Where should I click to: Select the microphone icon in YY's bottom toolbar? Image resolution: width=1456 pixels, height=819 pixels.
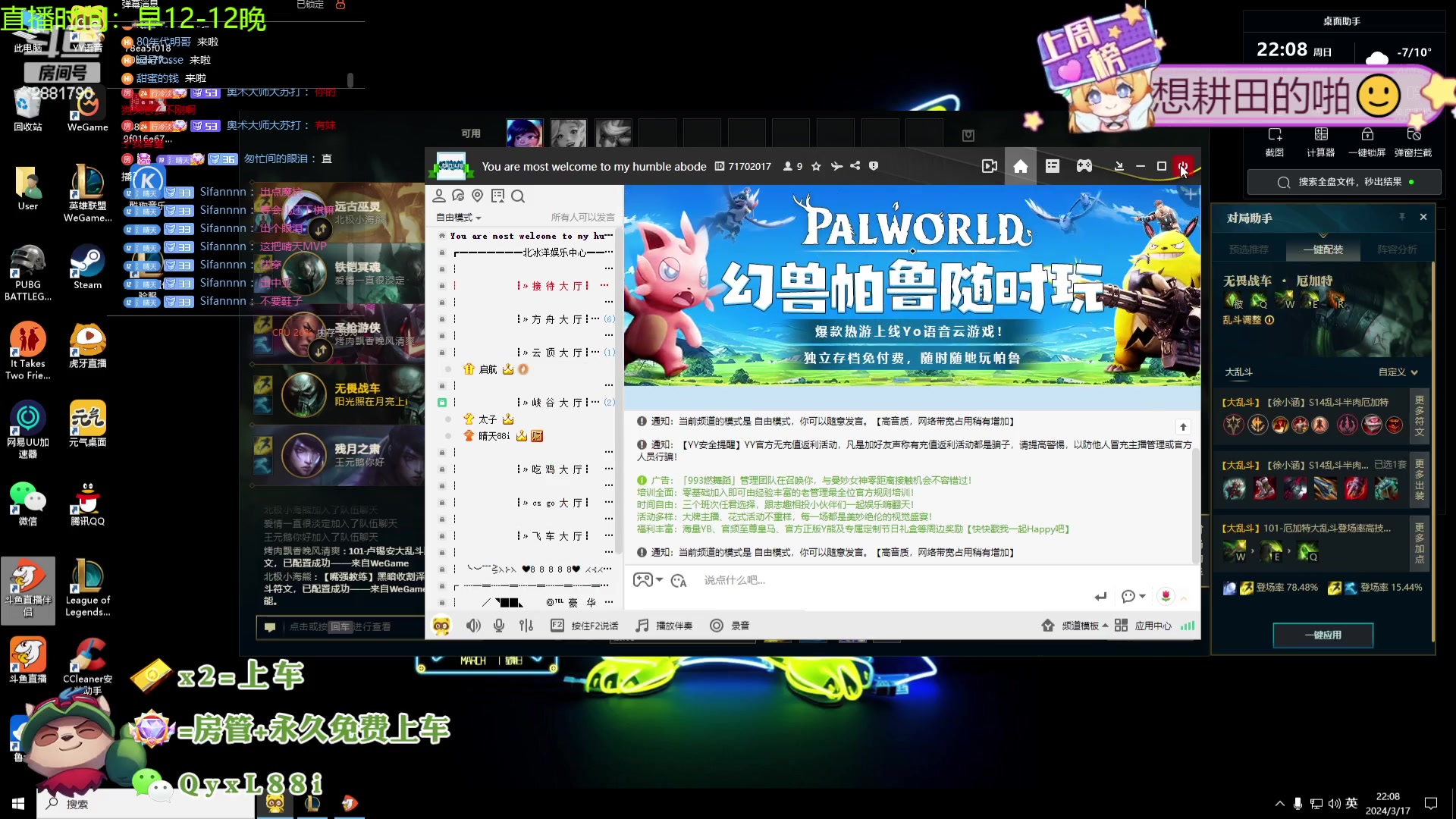coord(498,625)
